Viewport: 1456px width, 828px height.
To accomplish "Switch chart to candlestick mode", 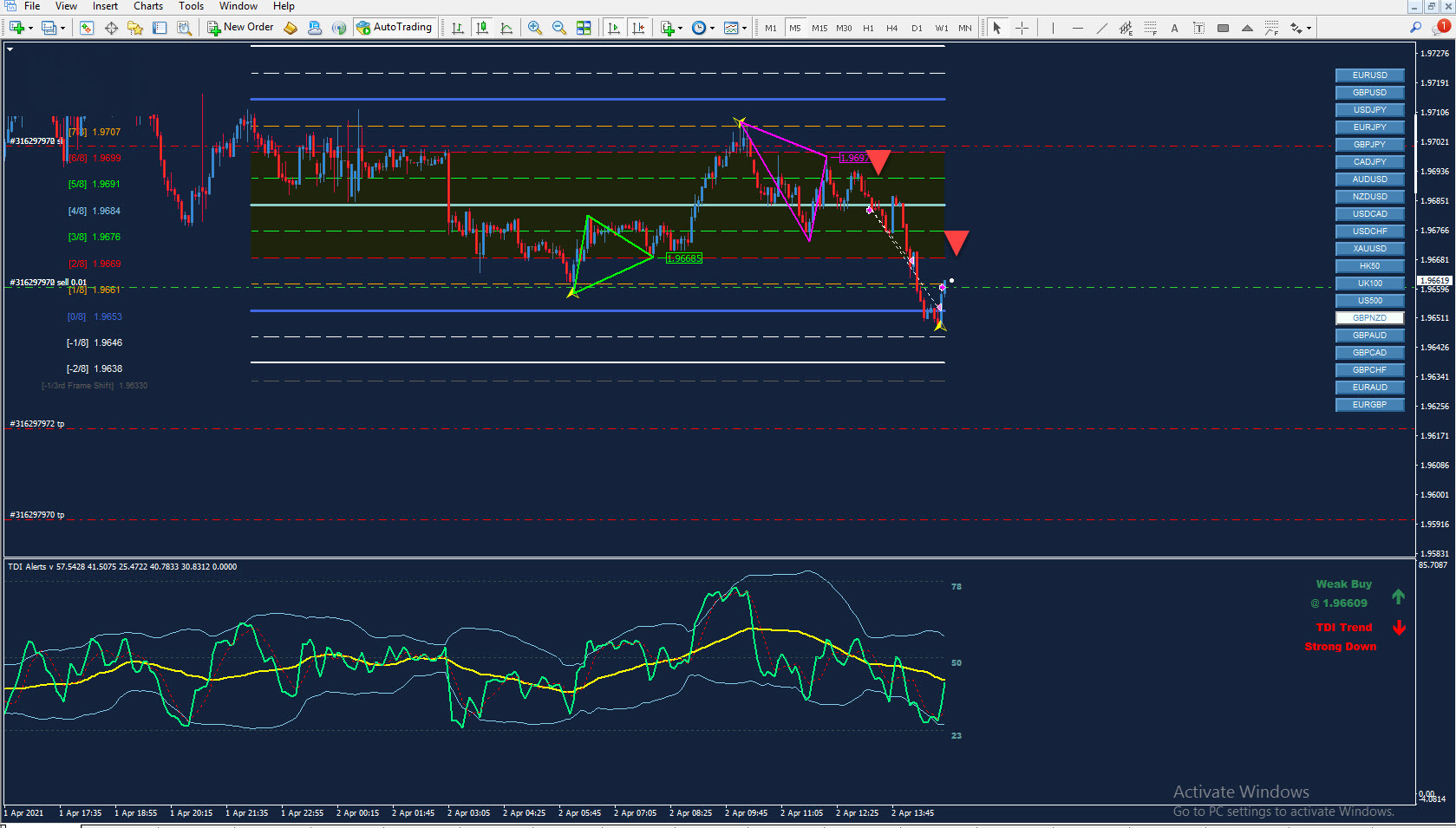I will coord(482,28).
